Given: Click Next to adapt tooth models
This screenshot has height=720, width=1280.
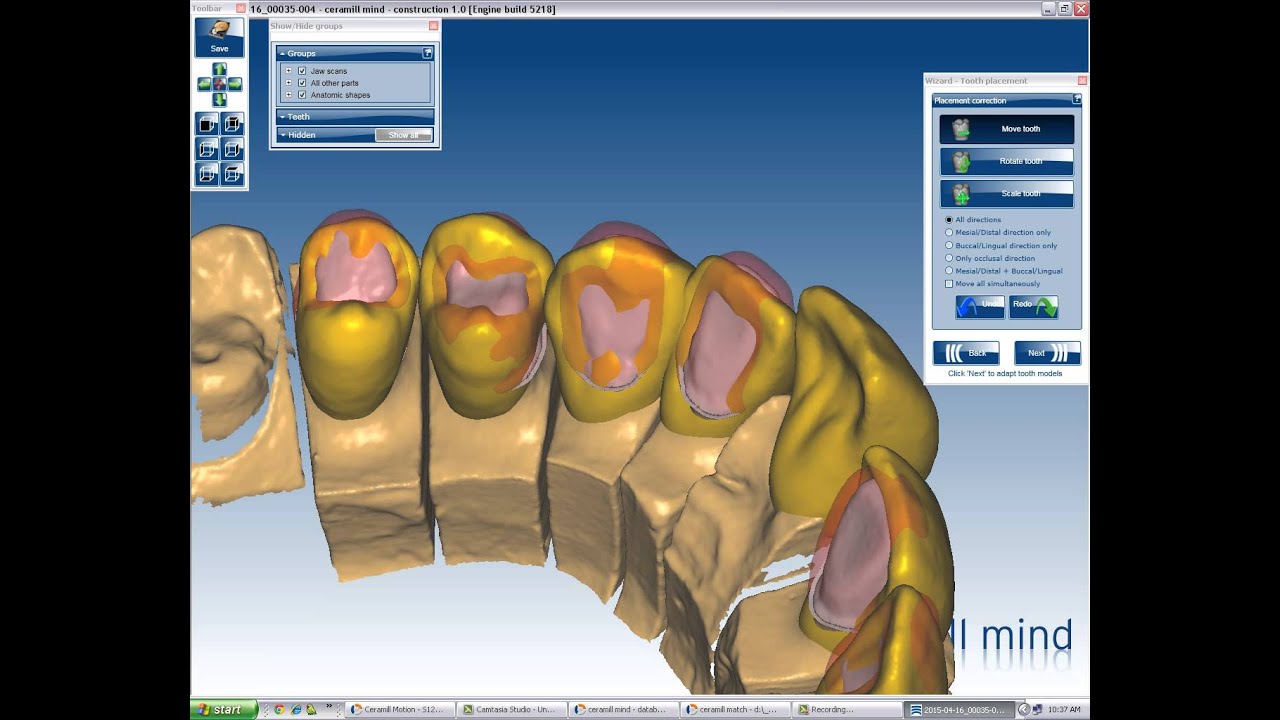Looking at the screenshot, I should [x=1047, y=353].
